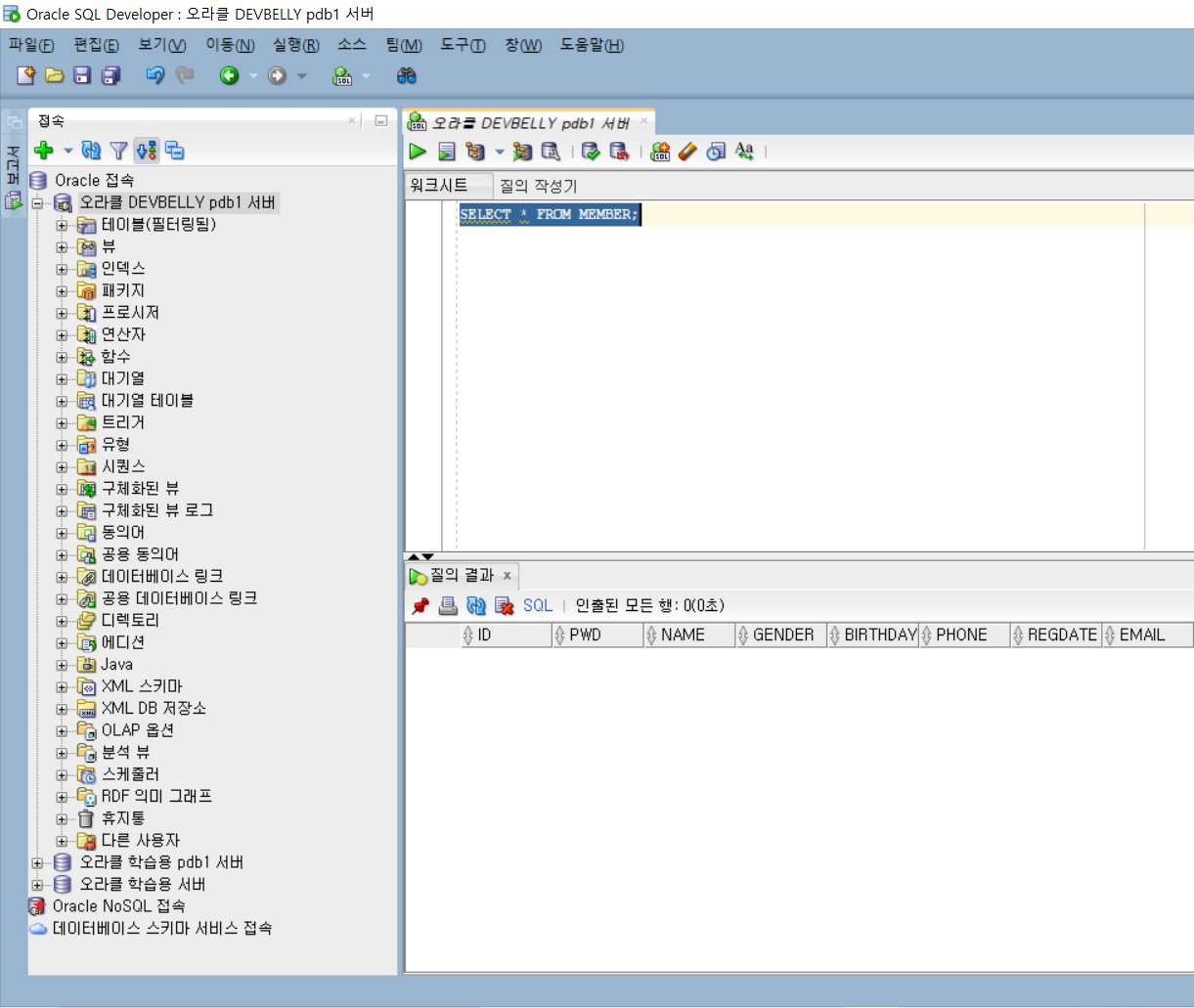Image resolution: width=1194 pixels, height=1008 pixels.
Task: Refresh the query result grid
Action: pyautogui.click(x=476, y=606)
